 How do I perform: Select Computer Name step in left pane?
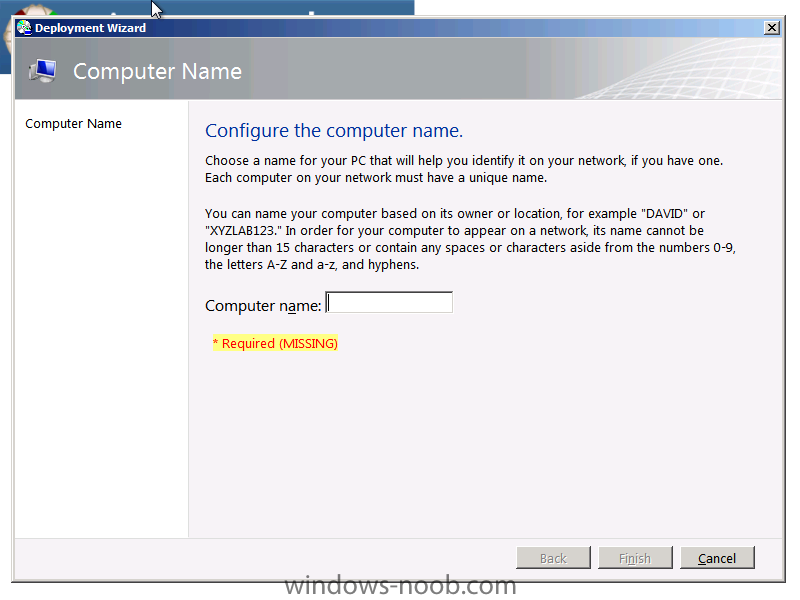pos(73,123)
